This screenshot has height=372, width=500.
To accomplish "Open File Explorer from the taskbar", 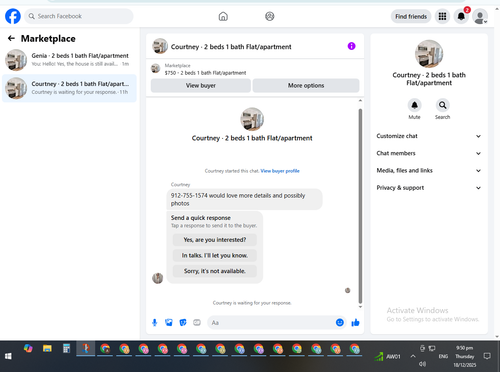I will [47, 349].
